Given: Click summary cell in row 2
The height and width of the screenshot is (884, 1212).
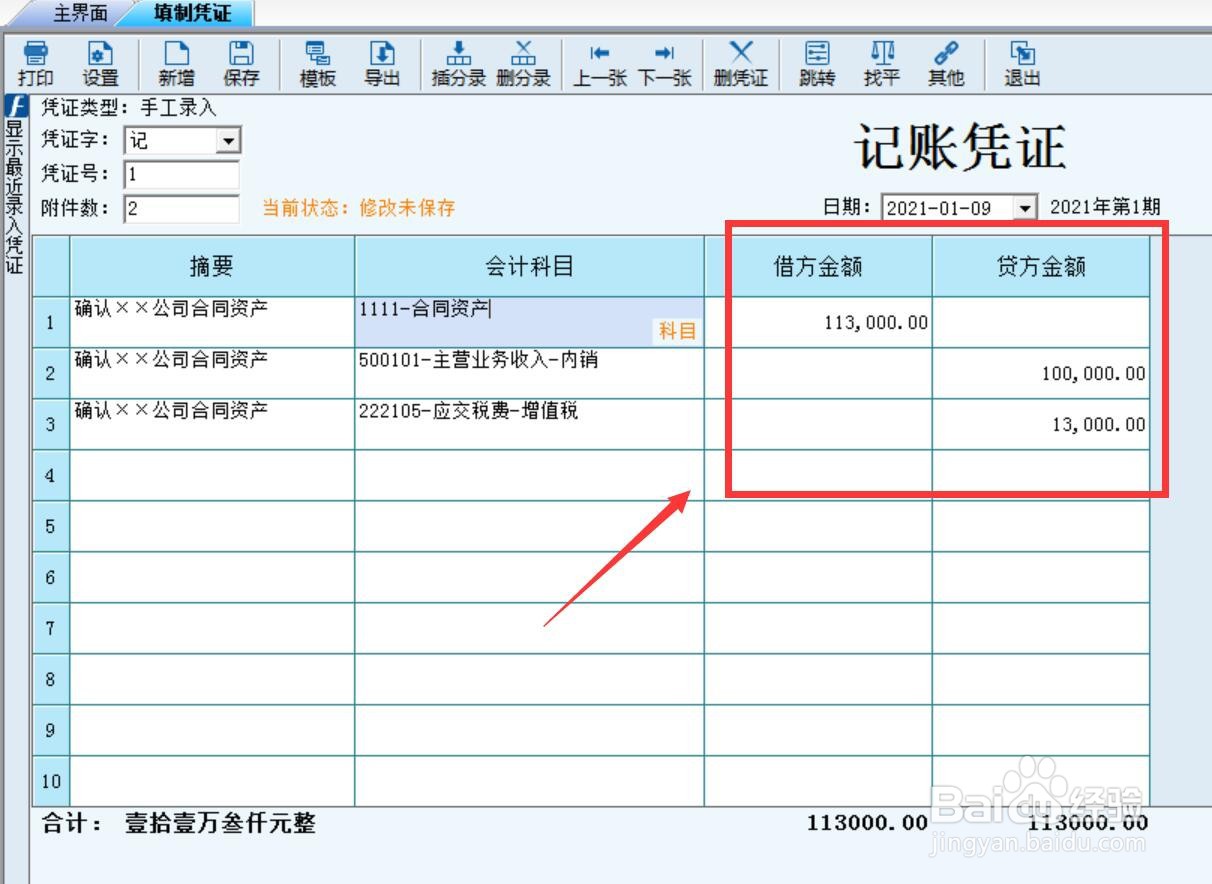Looking at the screenshot, I should [212, 373].
